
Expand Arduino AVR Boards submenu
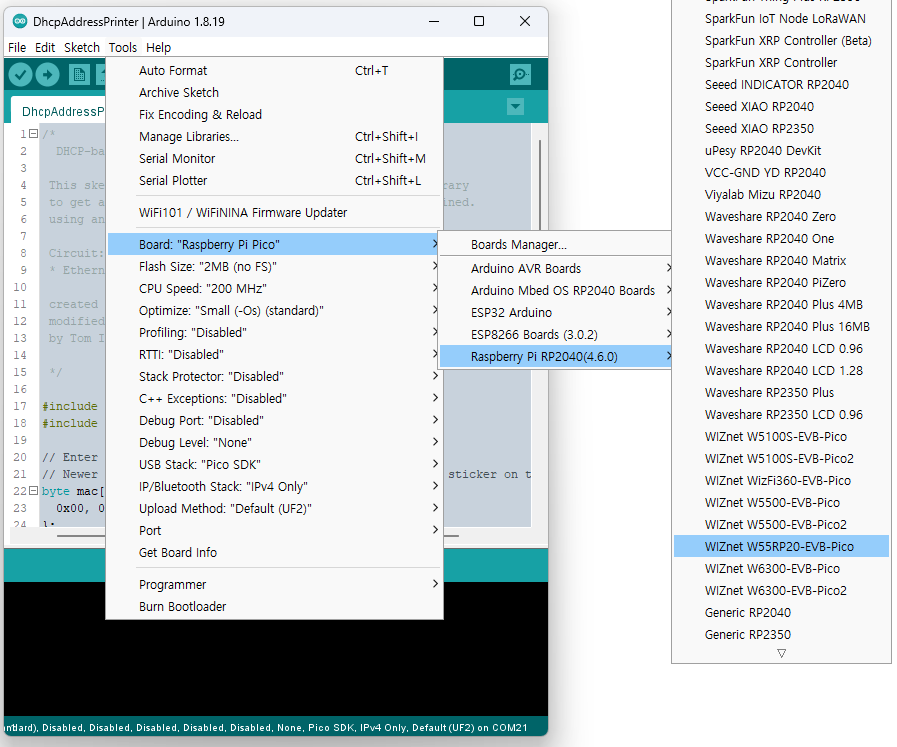point(555,269)
